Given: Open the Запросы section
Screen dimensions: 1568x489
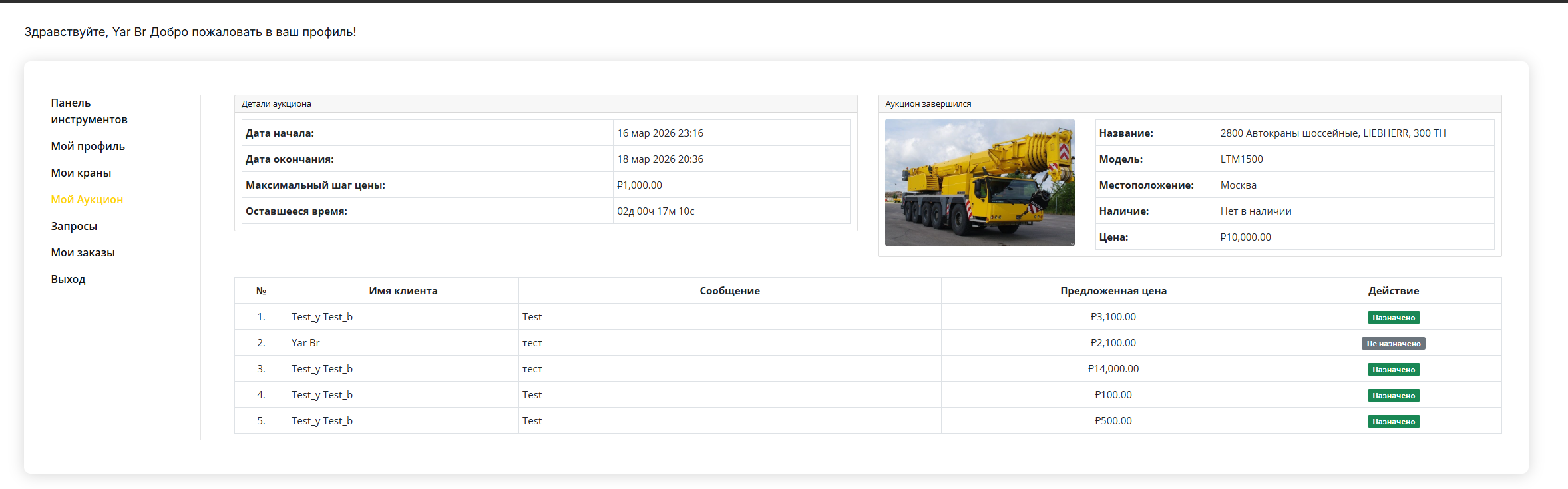Looking at the screenshot, I should [74, 226].
